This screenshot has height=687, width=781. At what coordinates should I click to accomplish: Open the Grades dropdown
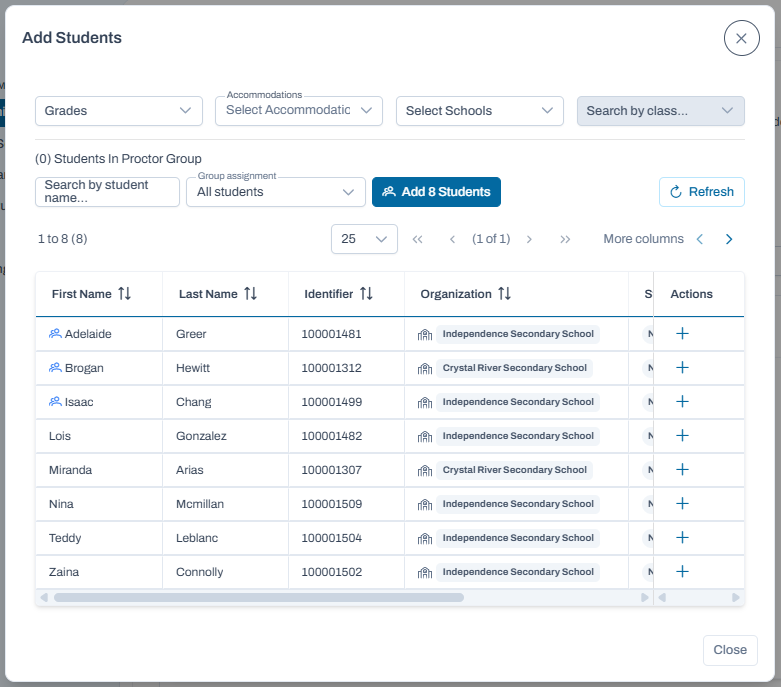[x=119, y=111]
